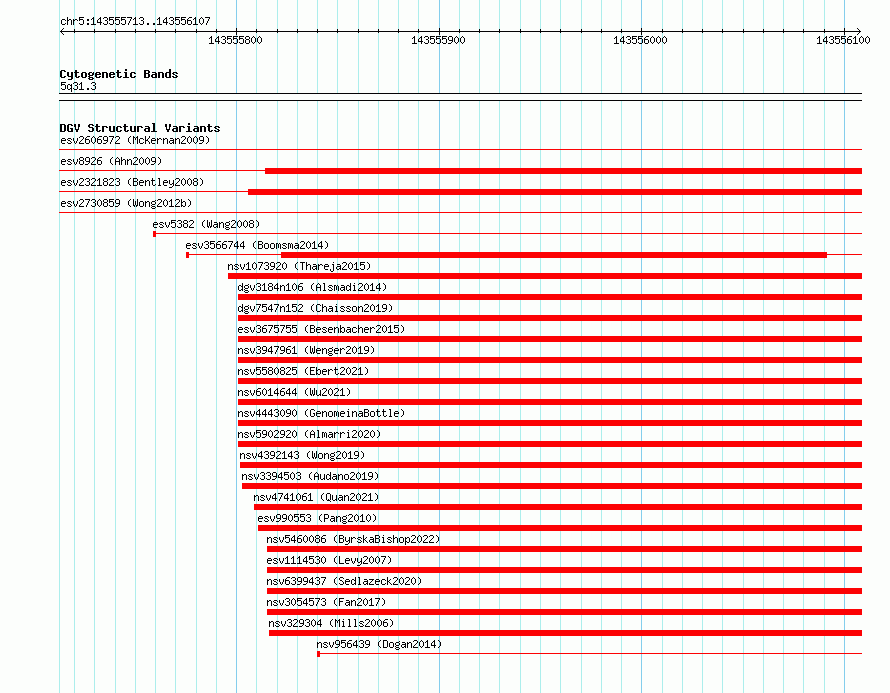The height and width of the screenshot is (693, 890).
Task: Select variant nsv3394503 (Audano2019) label
Action: (x=310, y=476)
